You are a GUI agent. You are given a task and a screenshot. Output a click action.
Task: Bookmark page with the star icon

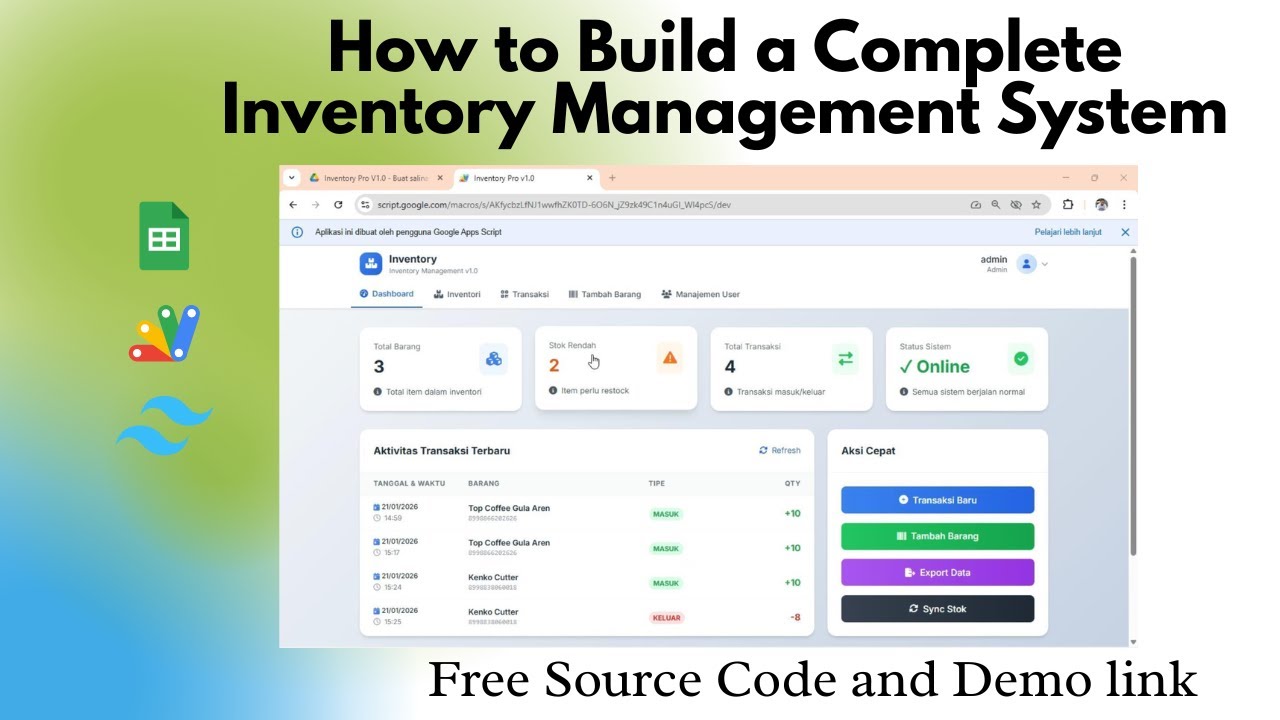(x=1036, y=204)
